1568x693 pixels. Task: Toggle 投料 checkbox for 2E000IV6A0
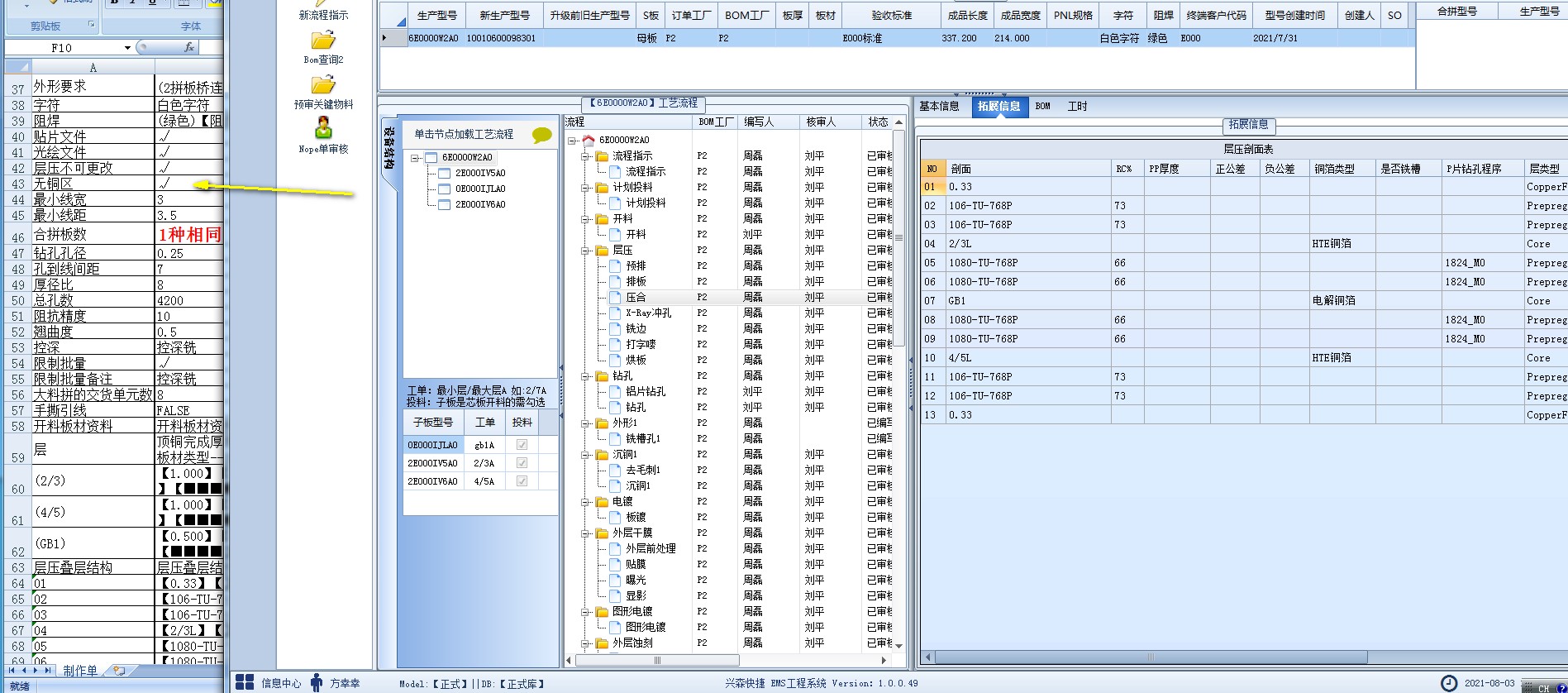pos(522,481)
